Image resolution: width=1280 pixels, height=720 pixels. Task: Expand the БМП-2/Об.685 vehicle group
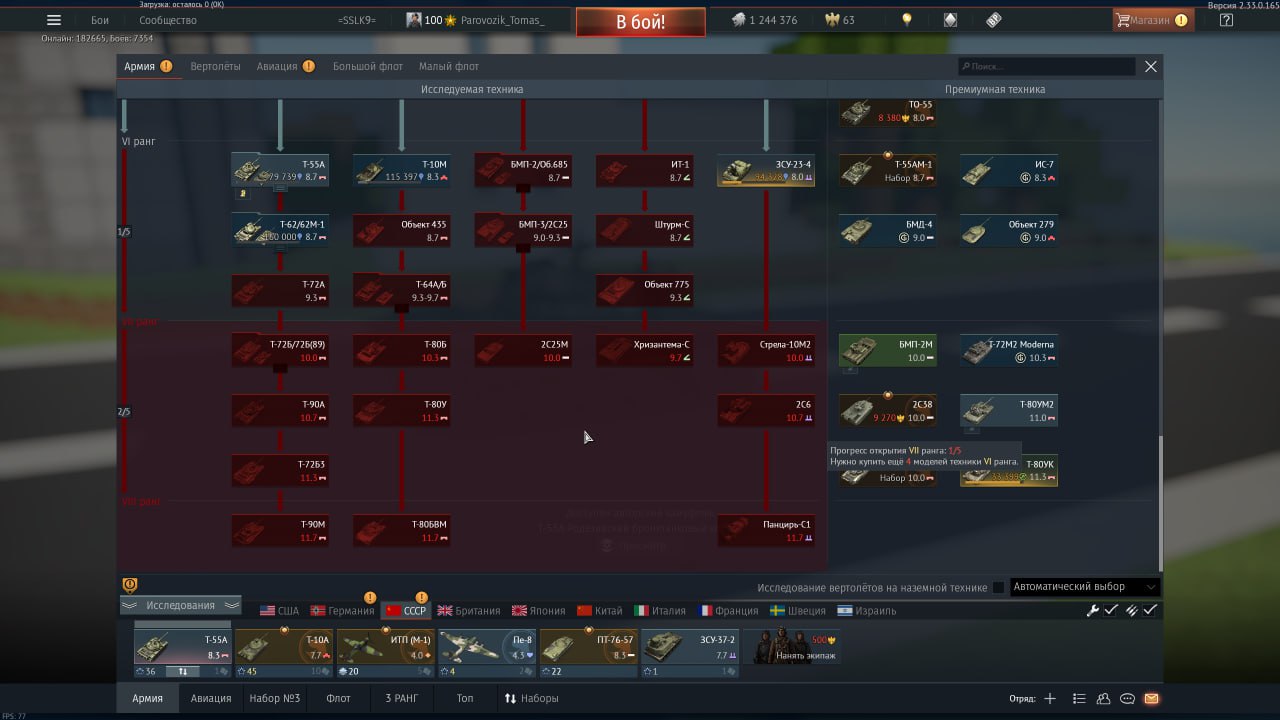(523, 189)
